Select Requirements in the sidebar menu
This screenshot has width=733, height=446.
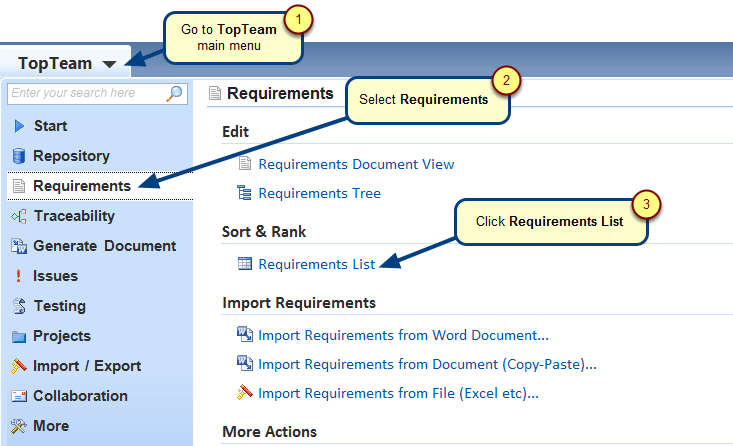coord(81,186)
